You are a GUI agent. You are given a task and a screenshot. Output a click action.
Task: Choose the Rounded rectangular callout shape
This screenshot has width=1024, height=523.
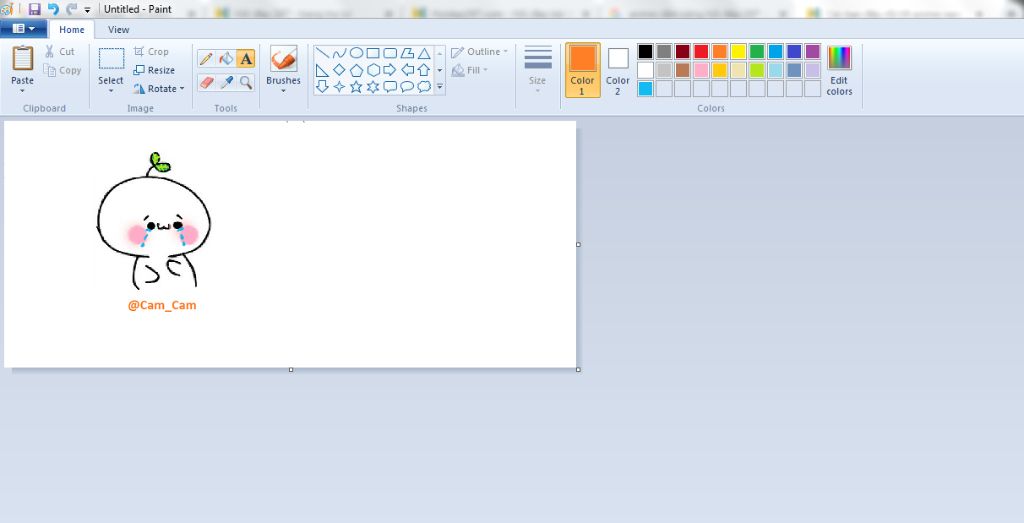390,86
